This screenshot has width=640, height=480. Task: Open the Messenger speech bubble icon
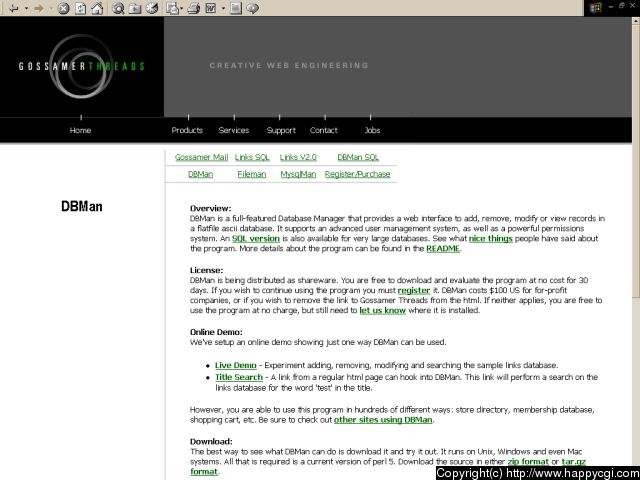coord(253,8)
